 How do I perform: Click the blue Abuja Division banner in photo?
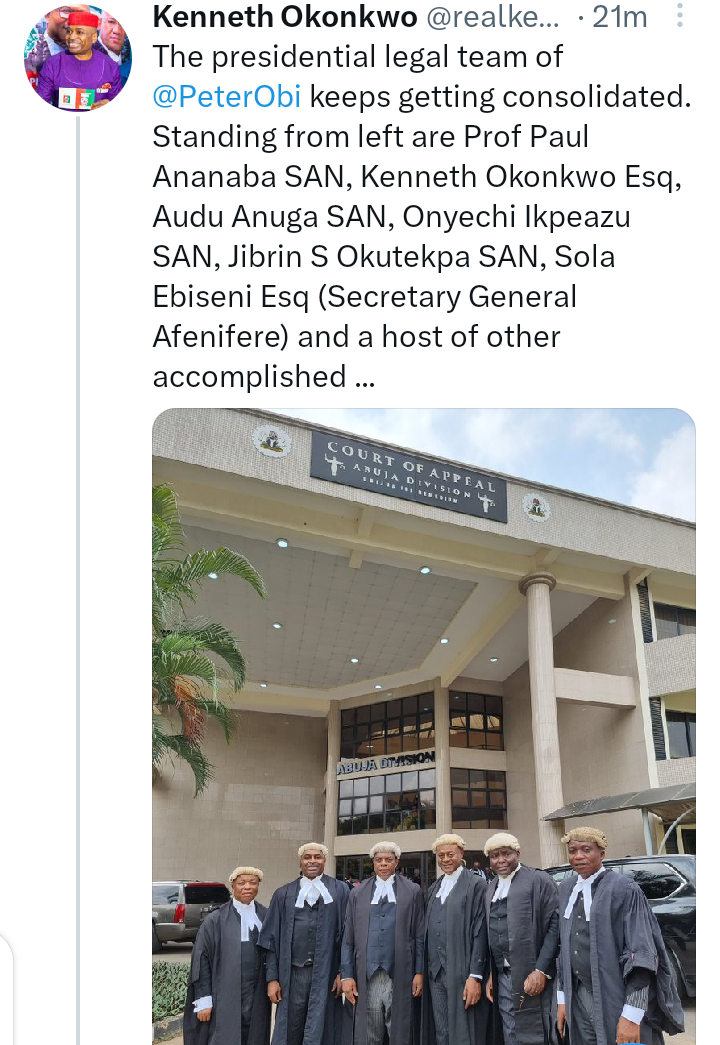[385, 763]
